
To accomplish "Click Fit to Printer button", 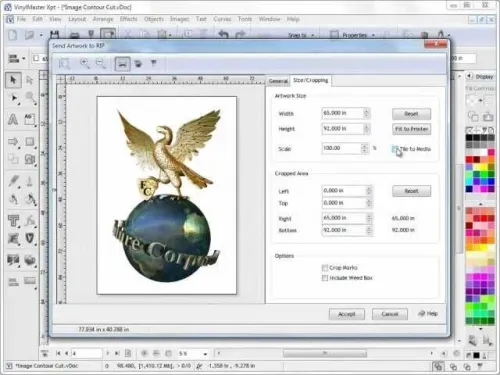I will [x=411, y=129].
